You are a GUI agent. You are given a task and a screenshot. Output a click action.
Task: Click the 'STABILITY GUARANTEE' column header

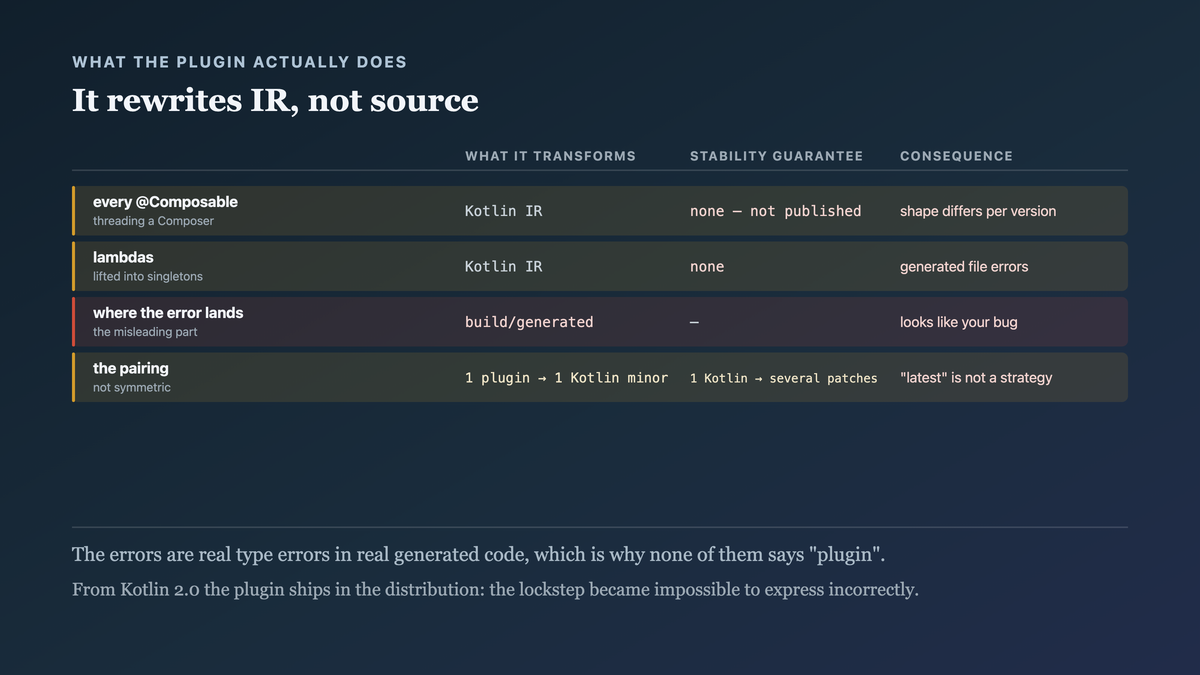pyautogui.click(x=776, y=156)
